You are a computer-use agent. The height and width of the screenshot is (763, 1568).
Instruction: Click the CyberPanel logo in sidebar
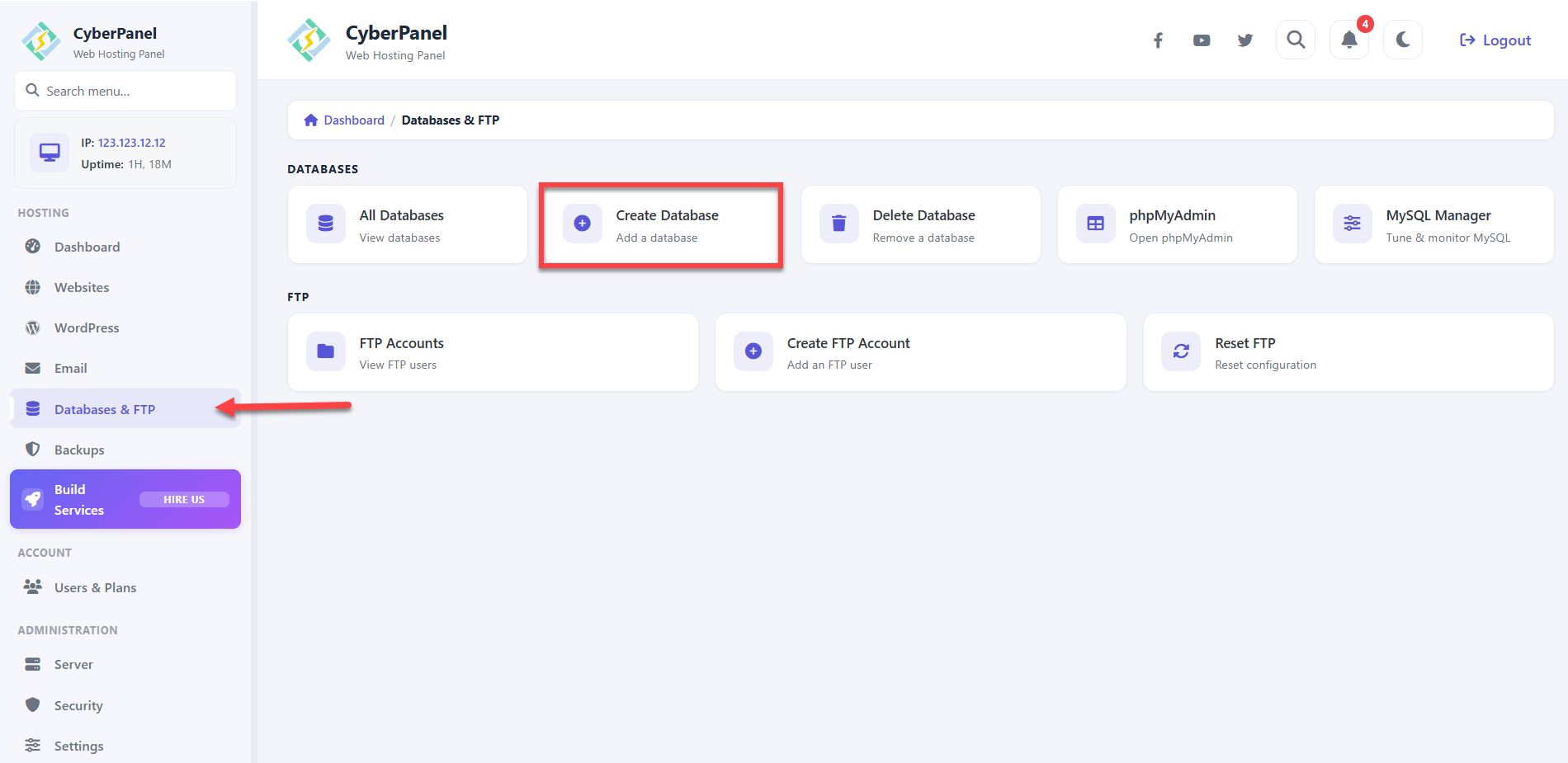[x=41, y=41]
